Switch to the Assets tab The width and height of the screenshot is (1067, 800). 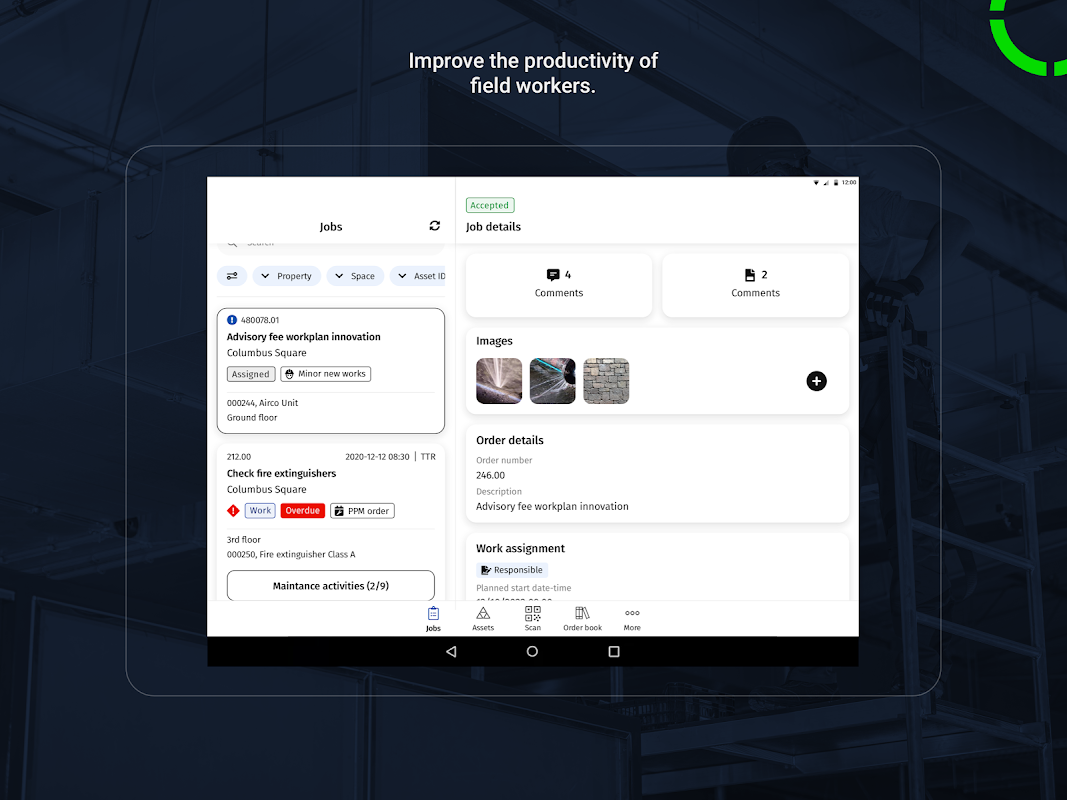(483, 618)
